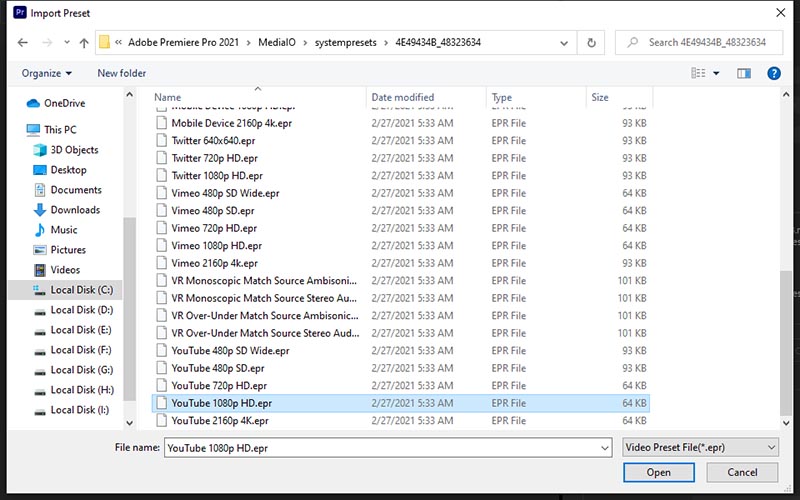Select Vimeo 2160p 4k.epr file
The height and width of the screenshot is (500, 800).
[x=401, y=263]
